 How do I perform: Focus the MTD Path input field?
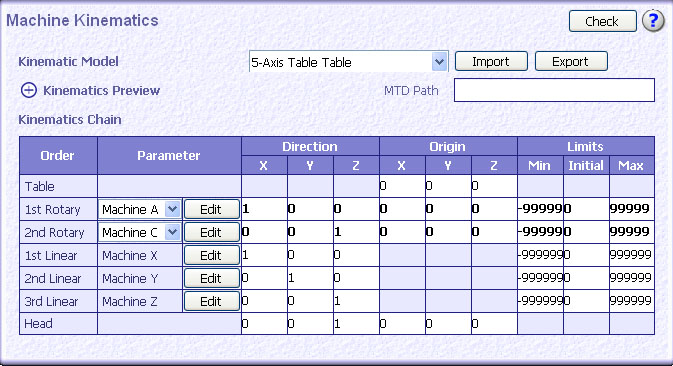coord(554,90)
